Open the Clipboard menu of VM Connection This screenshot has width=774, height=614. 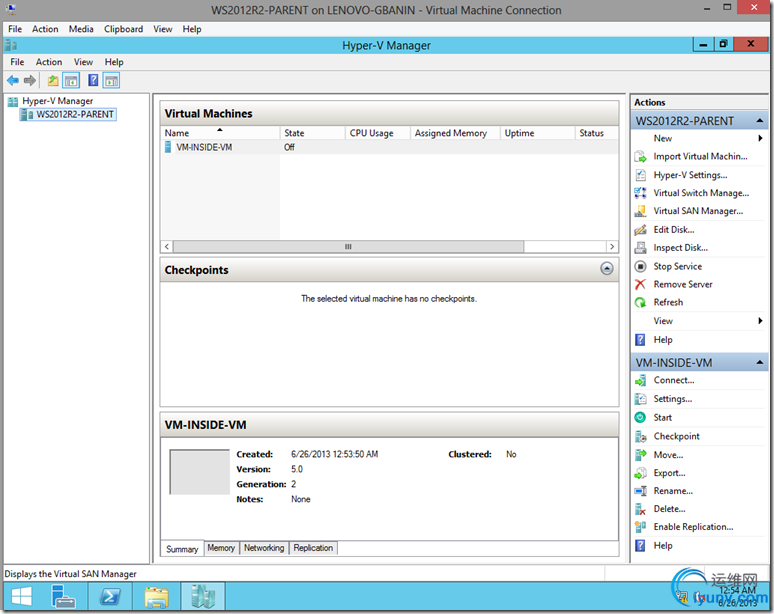pos(123,29)
